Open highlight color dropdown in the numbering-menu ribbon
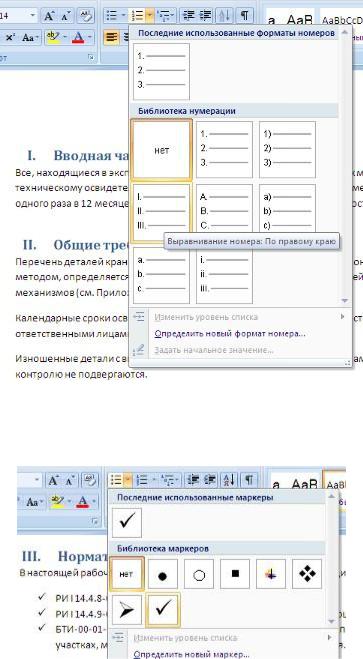The width and height of the screenshot is (363, 659). coord(65,38)
